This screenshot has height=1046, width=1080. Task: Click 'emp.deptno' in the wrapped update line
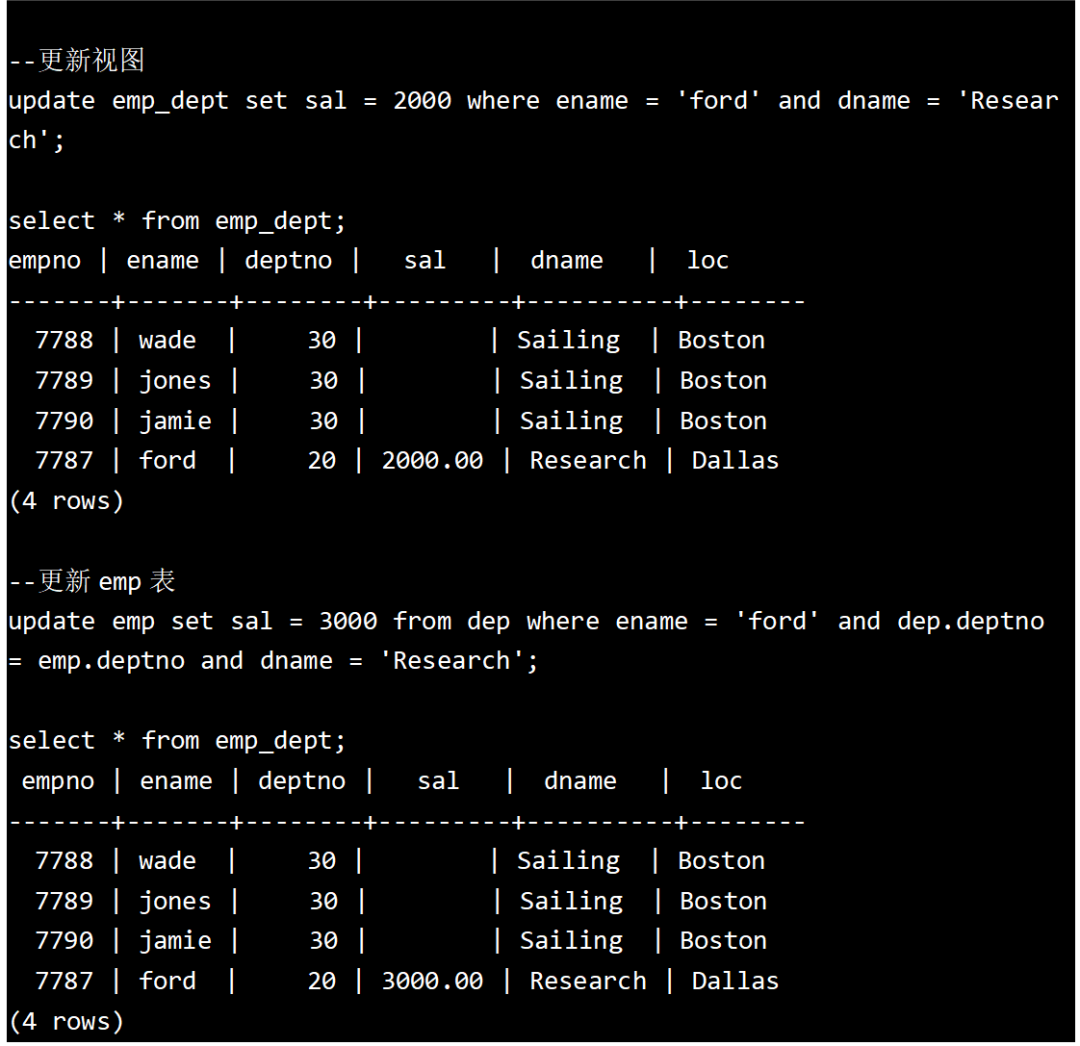coord(111,661)
